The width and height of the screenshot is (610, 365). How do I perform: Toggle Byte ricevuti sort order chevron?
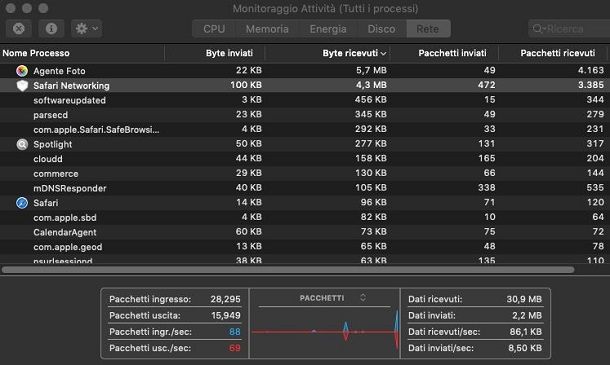point(384,54)
